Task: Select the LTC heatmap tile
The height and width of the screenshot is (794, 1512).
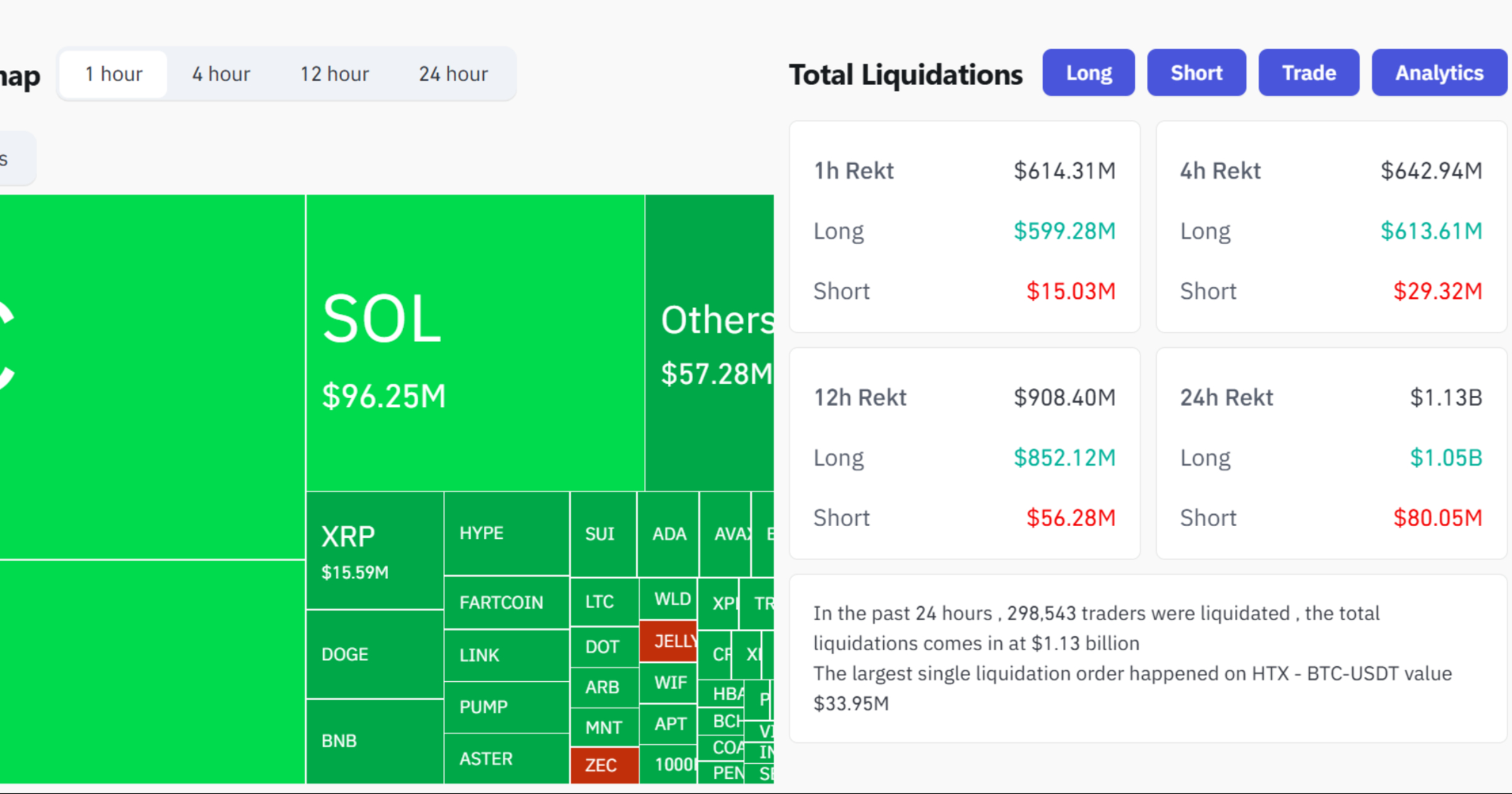Action: (x=604, y=602)
